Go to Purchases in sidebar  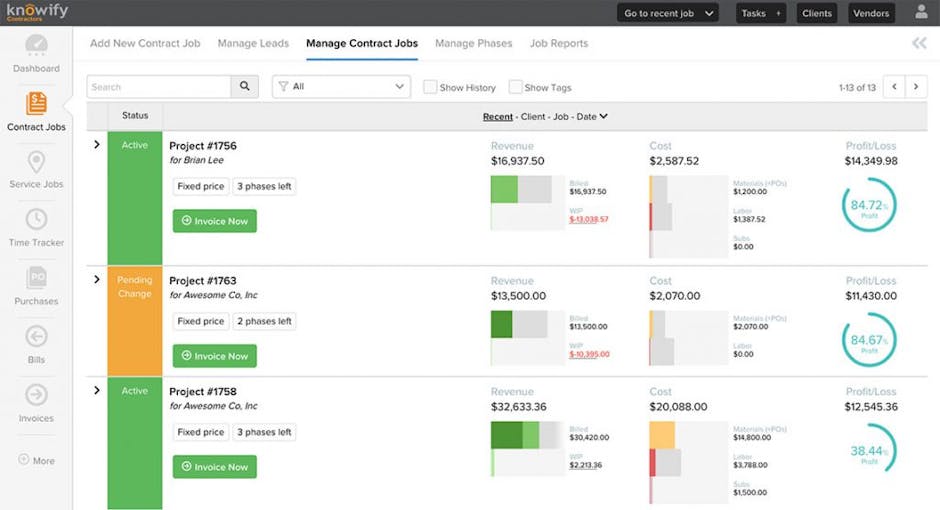click(36, 279)
